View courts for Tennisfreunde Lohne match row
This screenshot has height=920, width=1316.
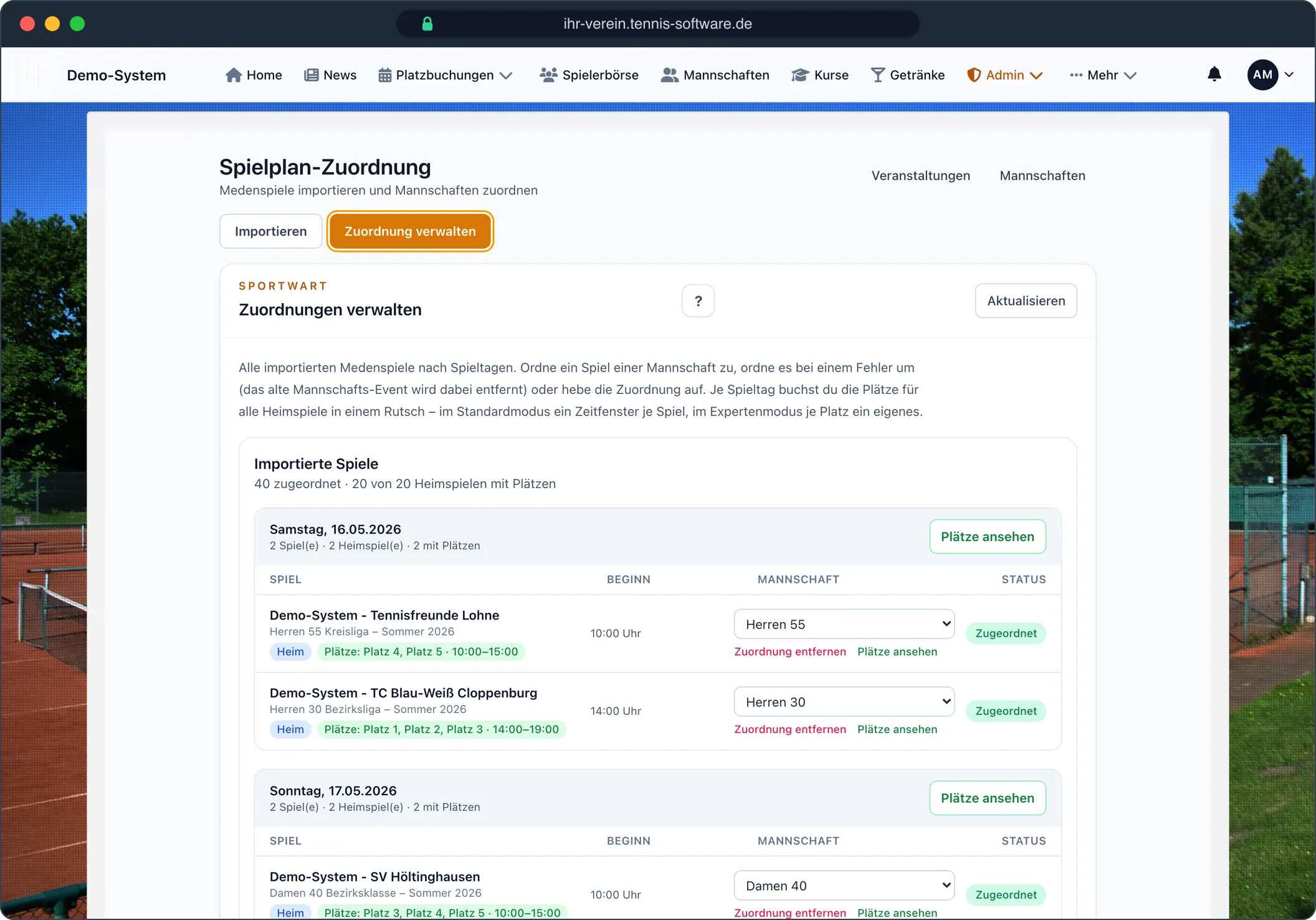click(897, 651)
